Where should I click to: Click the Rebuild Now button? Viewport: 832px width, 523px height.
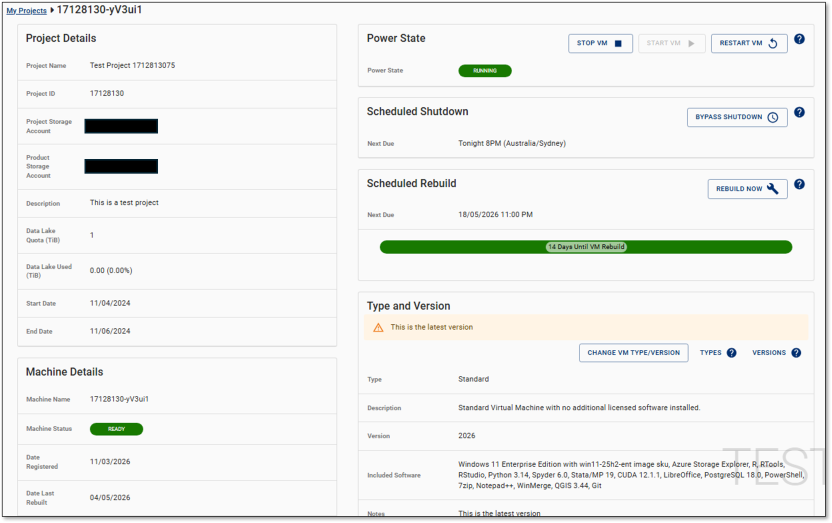[747, 189]
